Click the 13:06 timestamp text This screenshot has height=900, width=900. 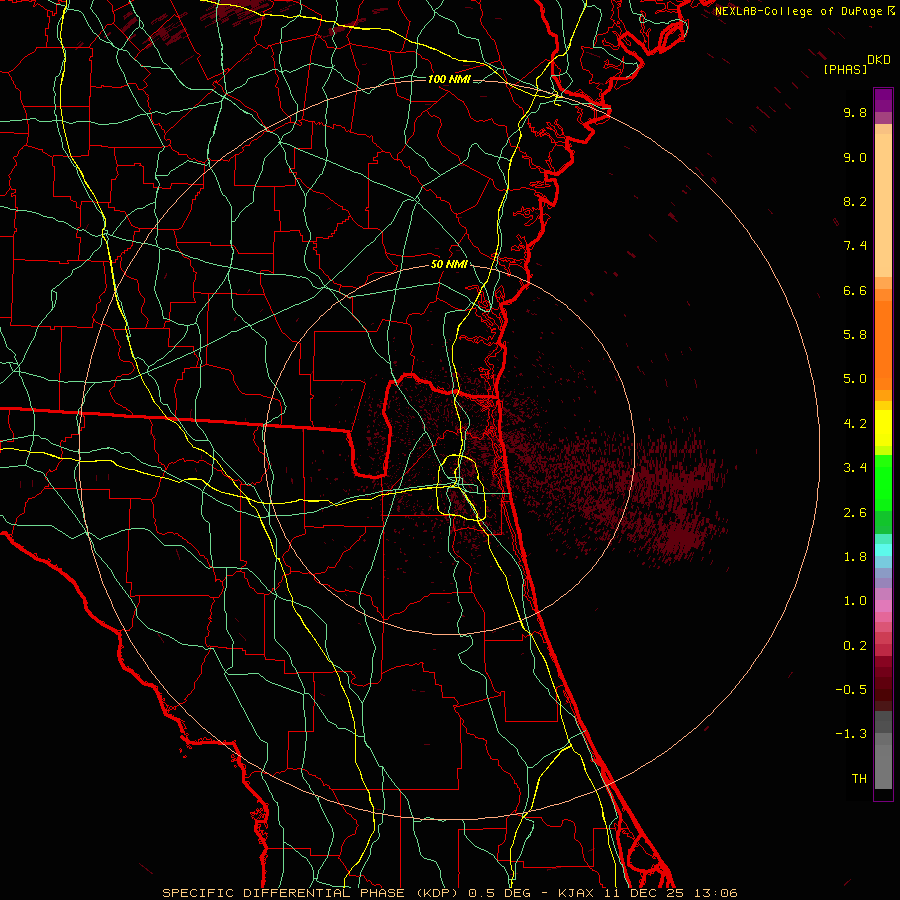point(715,893)
